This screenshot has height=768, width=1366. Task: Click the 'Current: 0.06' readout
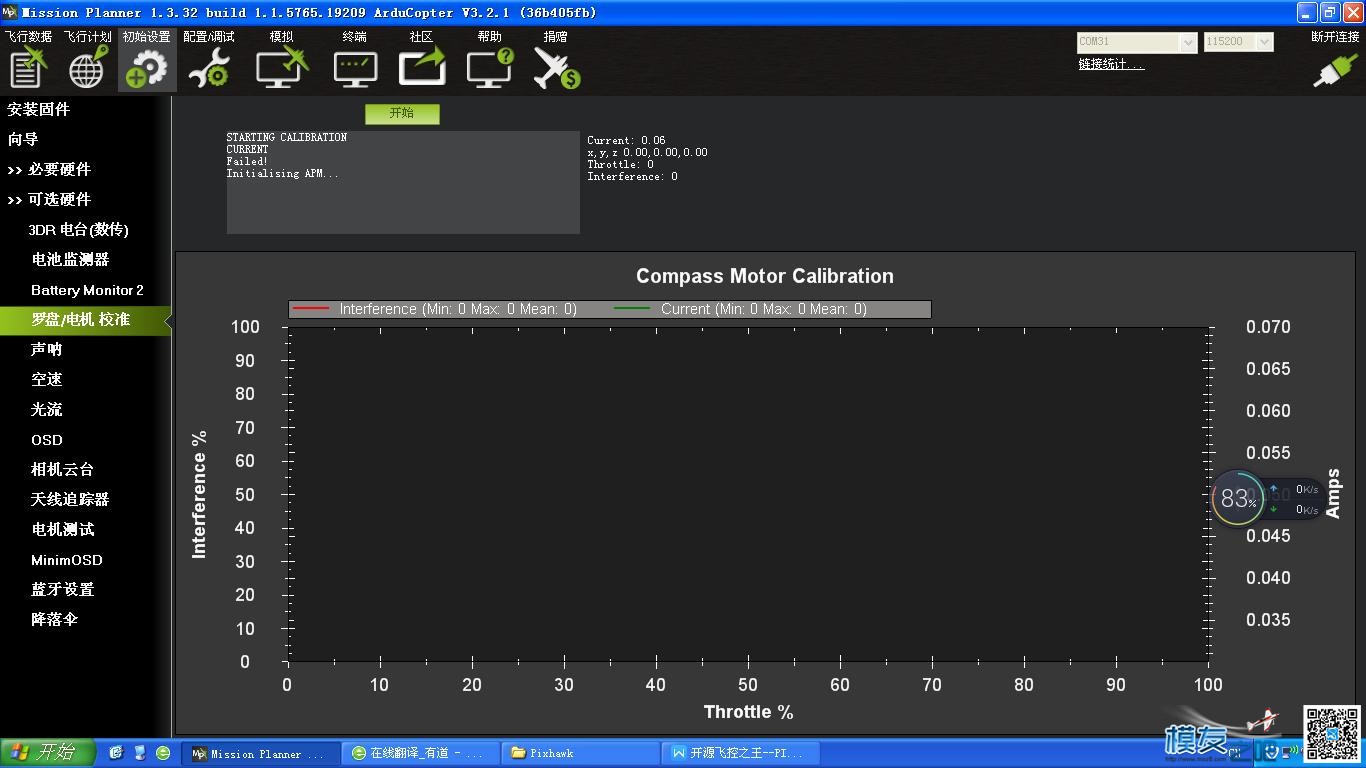coord(626,141)
